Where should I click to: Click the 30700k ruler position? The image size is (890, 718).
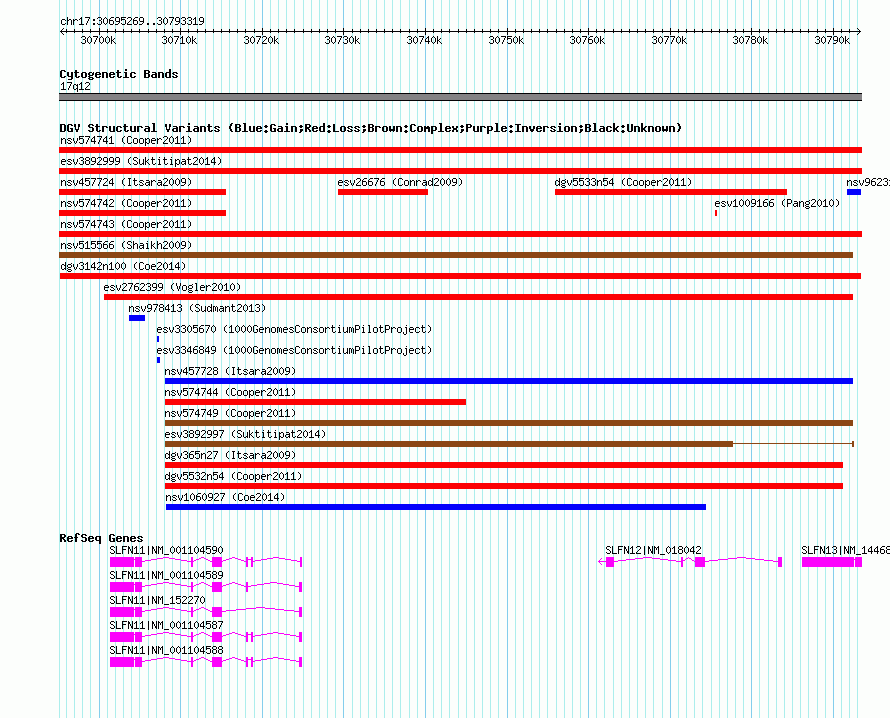click(x=98, y=40)
